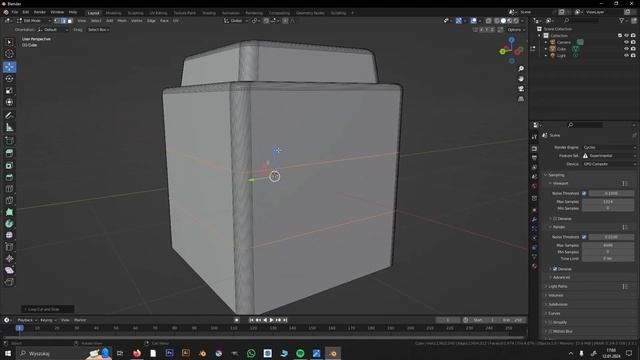The image size is (640, 360).
Task: Jump to the timeline start button
Action: point(251,320)
